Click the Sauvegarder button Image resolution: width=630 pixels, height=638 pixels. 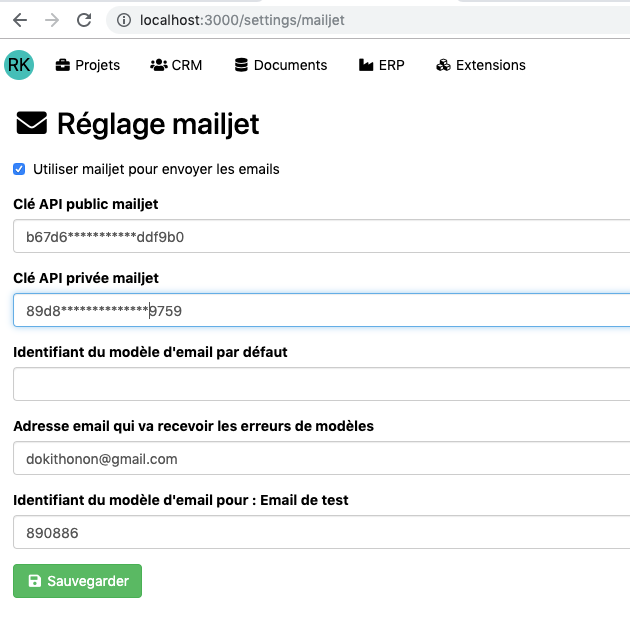tap(77, 581)
